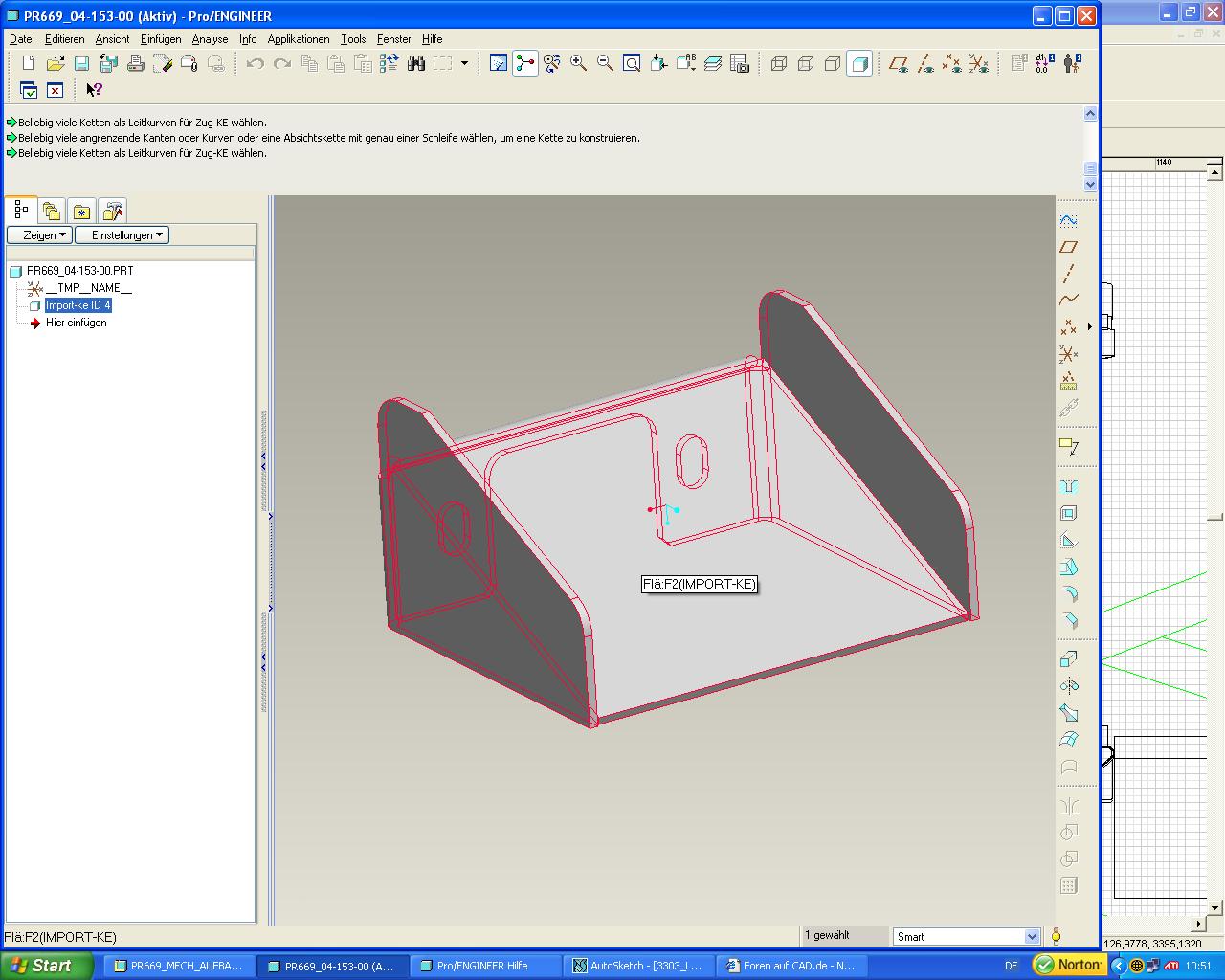Viewport: 1225px width, 980px height.
Task: Select the Import-ke ID 4 tree item
Action: point(78,305)
